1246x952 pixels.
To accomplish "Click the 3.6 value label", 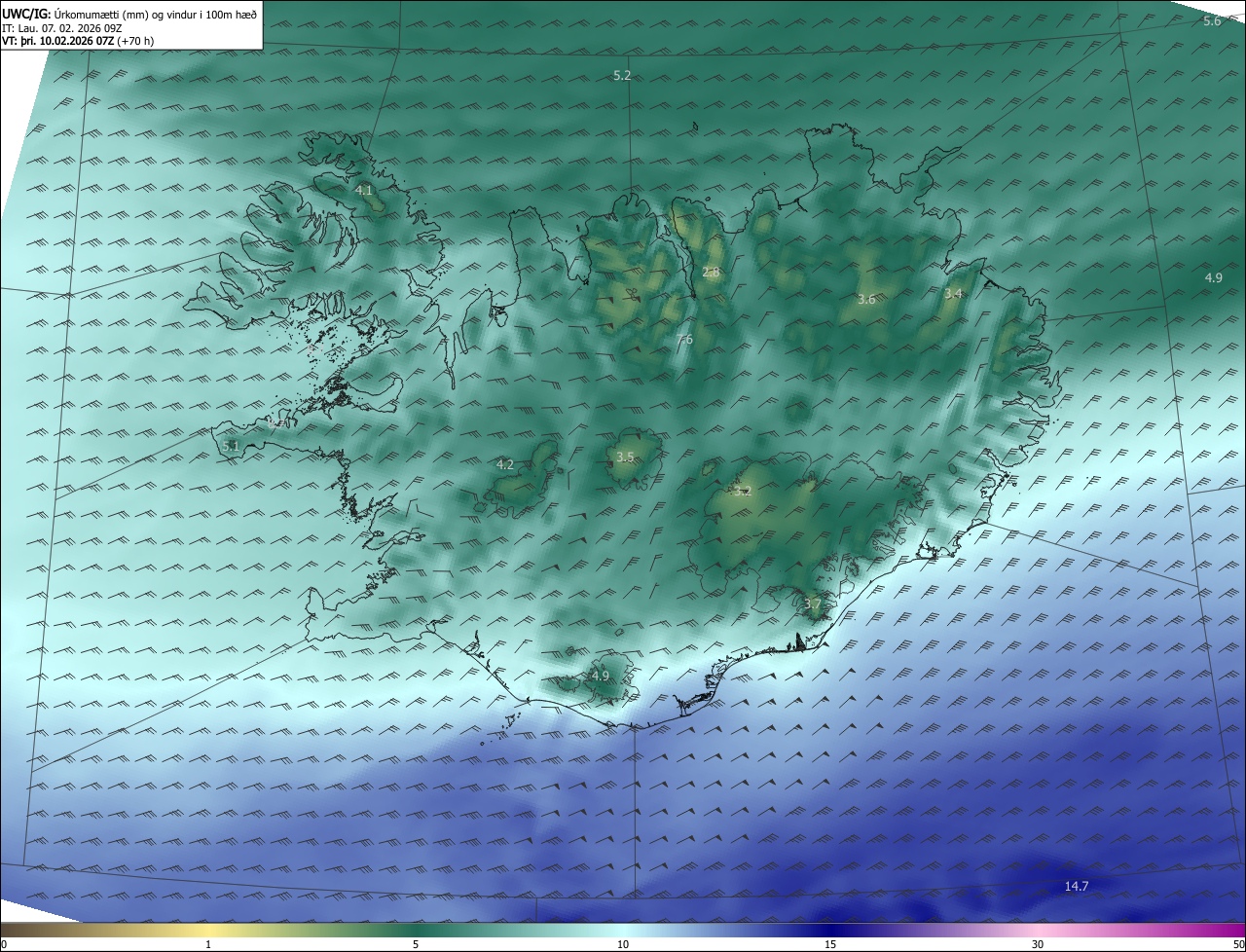I will coord(866,300).
